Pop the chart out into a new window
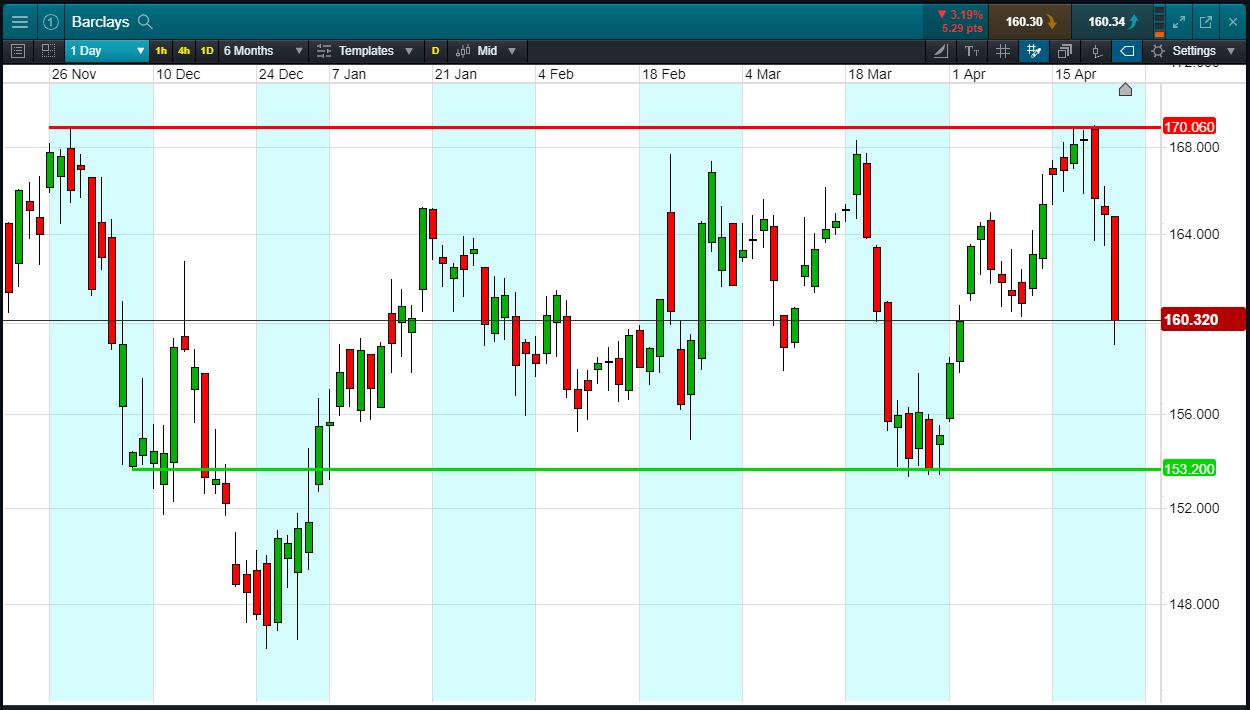 1205,21
